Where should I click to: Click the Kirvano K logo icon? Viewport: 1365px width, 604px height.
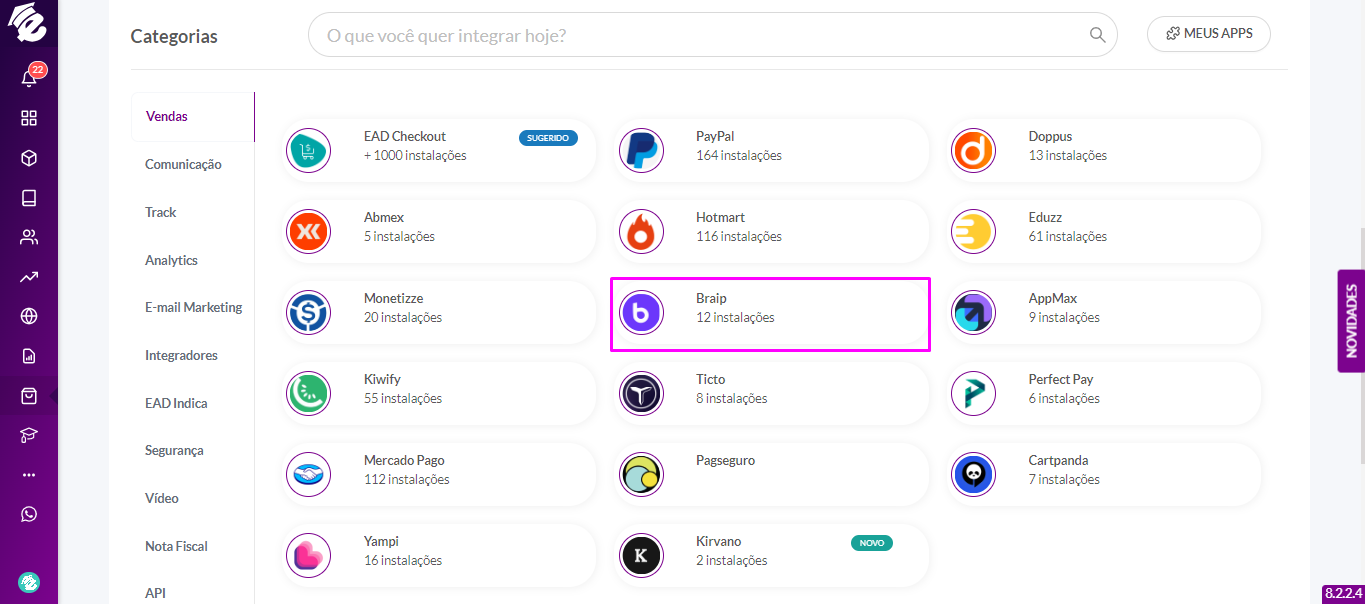tap(641, 555)
